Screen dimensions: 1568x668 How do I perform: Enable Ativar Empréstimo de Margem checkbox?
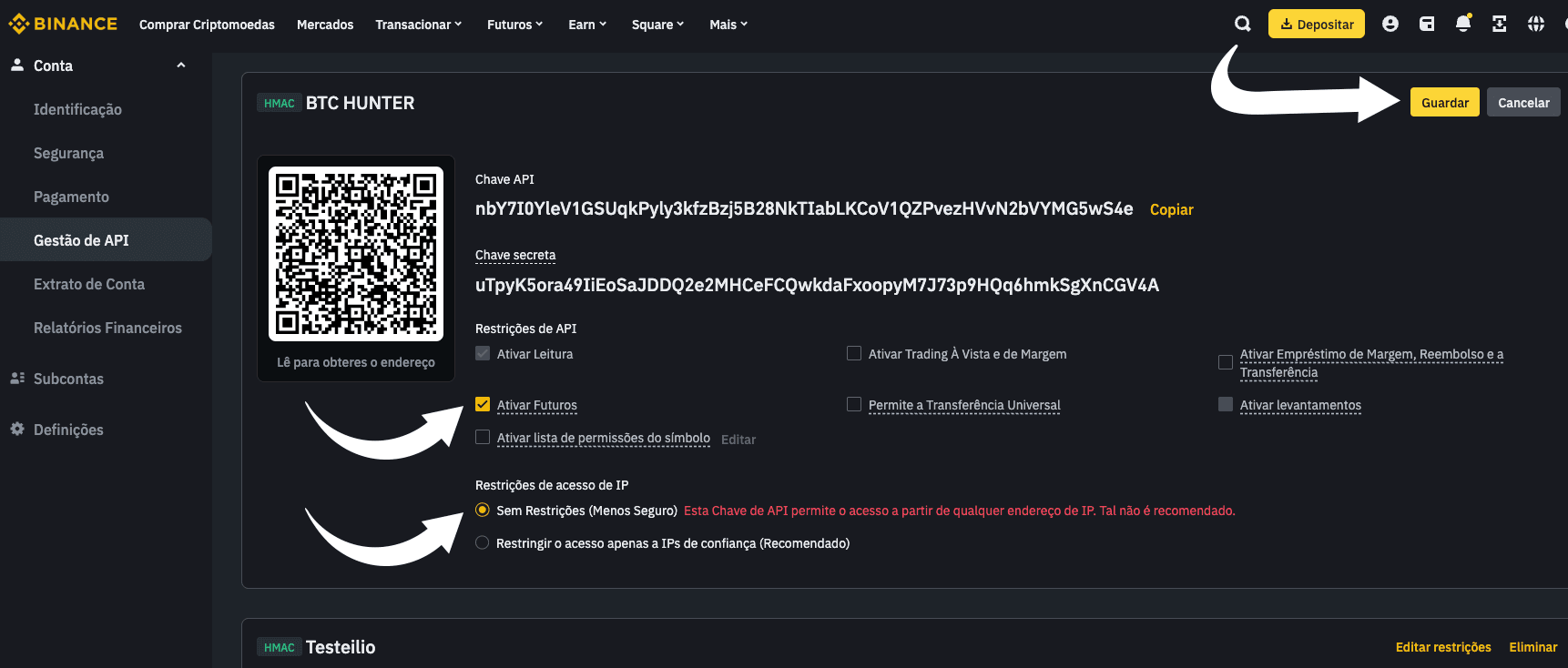(x=1226, y=362)
